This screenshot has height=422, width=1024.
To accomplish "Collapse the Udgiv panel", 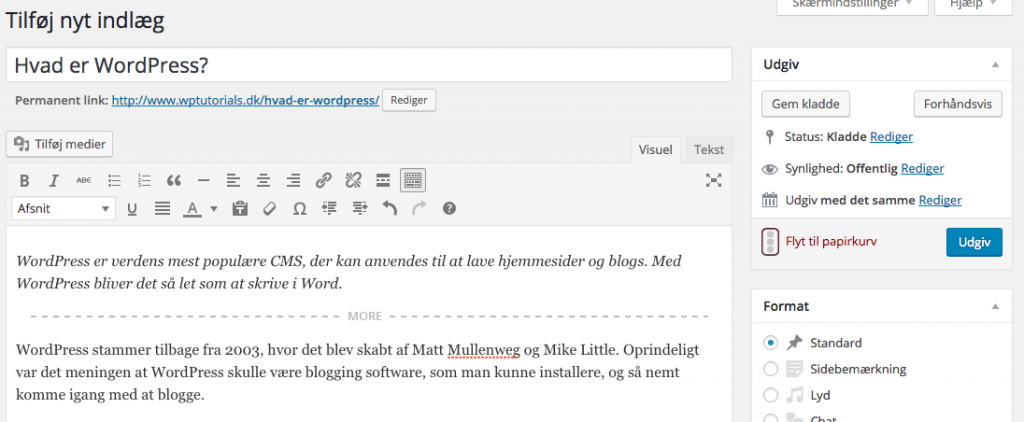I will coord(995,65).
